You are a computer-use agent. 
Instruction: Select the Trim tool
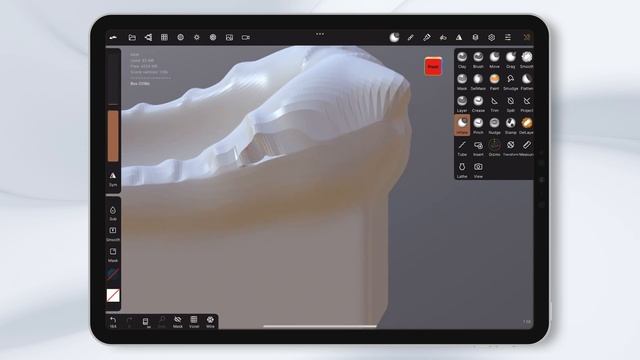(x=494, y=104)
